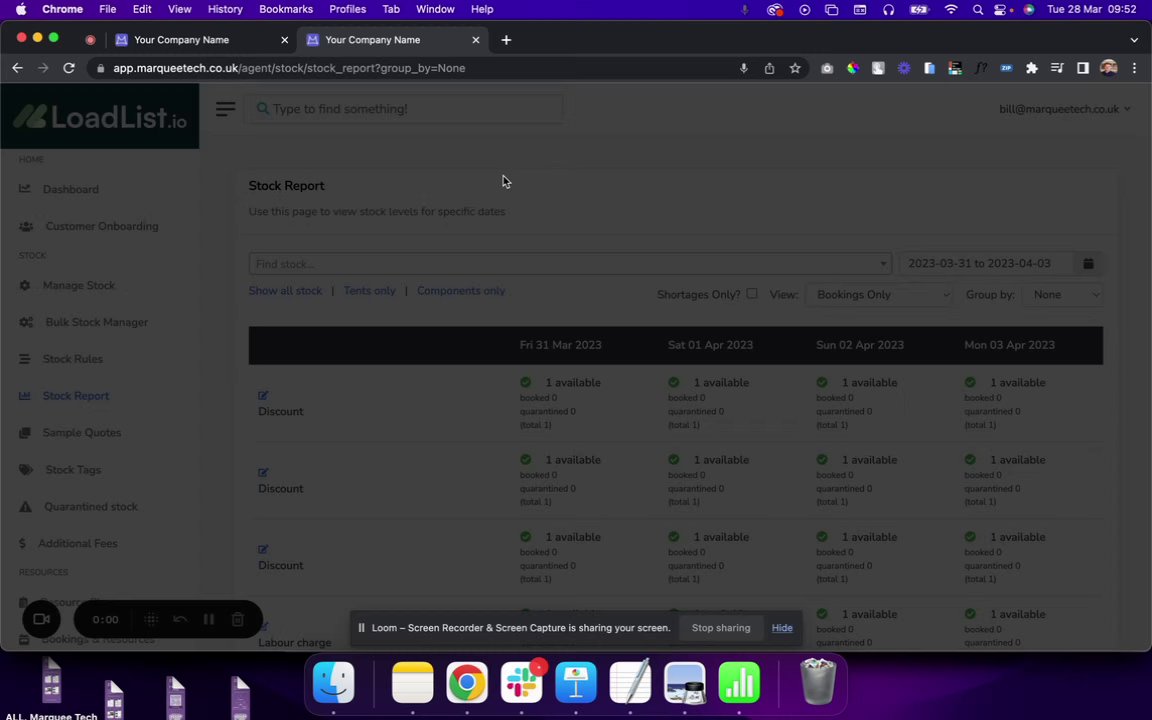Open Sample Quotes in sidebar
This screenshot has width=1152, height=720.
[82, 433]
